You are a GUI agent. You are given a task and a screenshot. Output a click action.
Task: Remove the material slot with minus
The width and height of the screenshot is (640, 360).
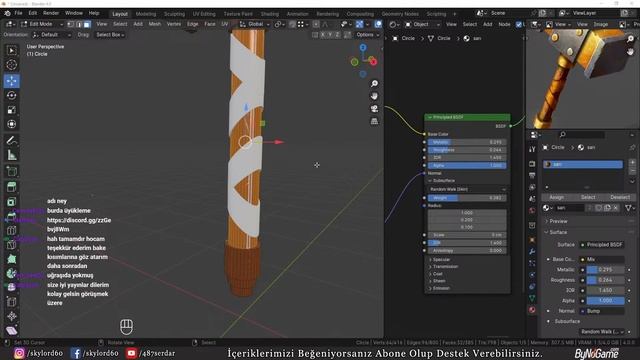[632, 171]
